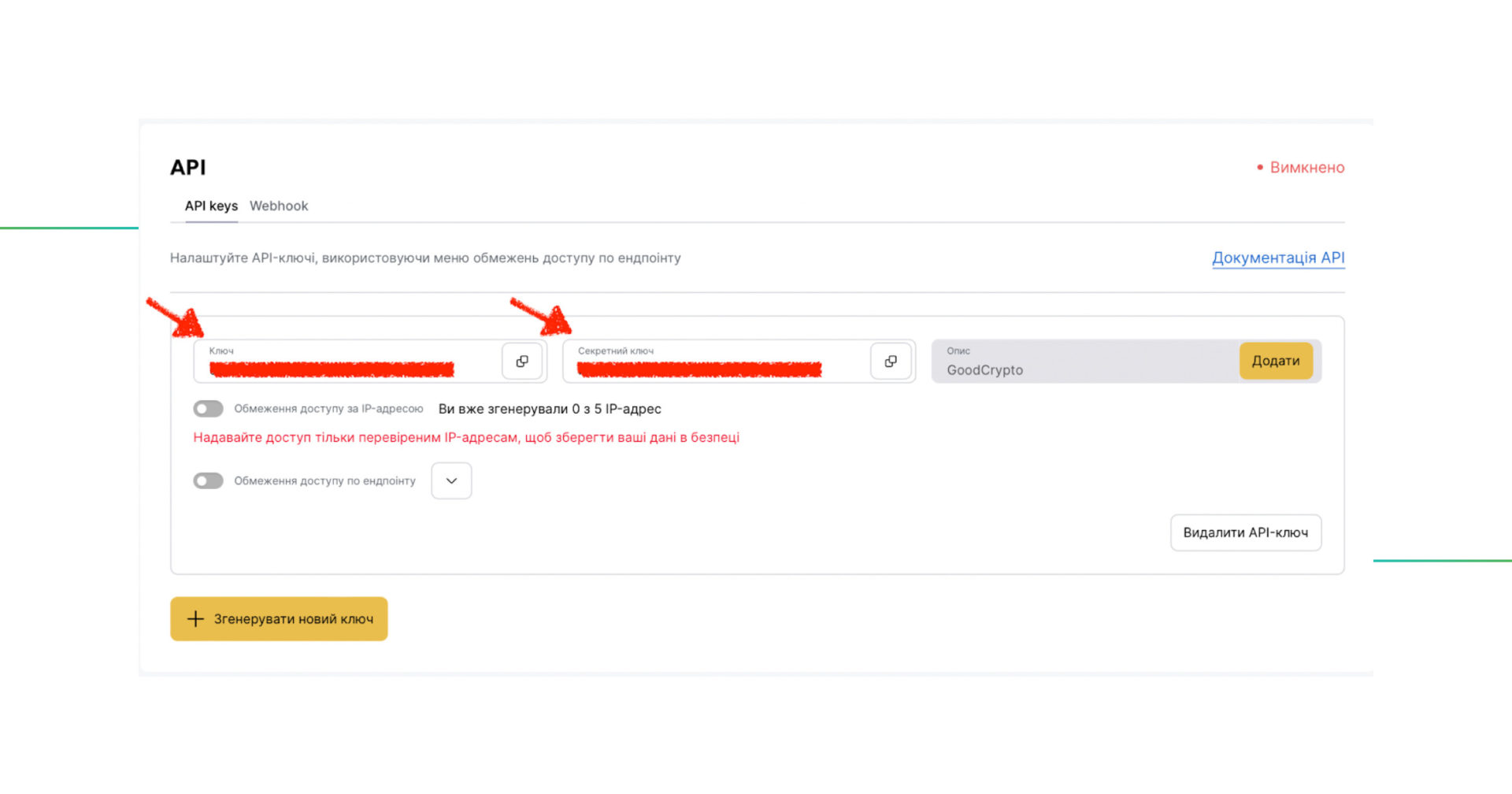Click Видалити API-ключ button

[x=1245, y=533]
